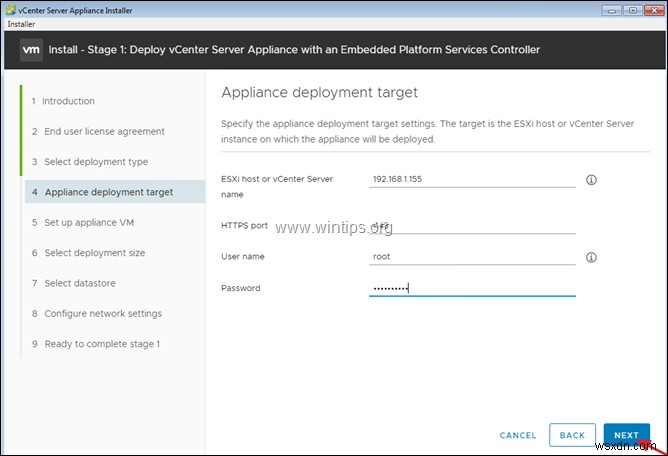Click the 'Appliance deployment target' heading
Viewport: 668px width, 456px height.
(x=320, y=92)
